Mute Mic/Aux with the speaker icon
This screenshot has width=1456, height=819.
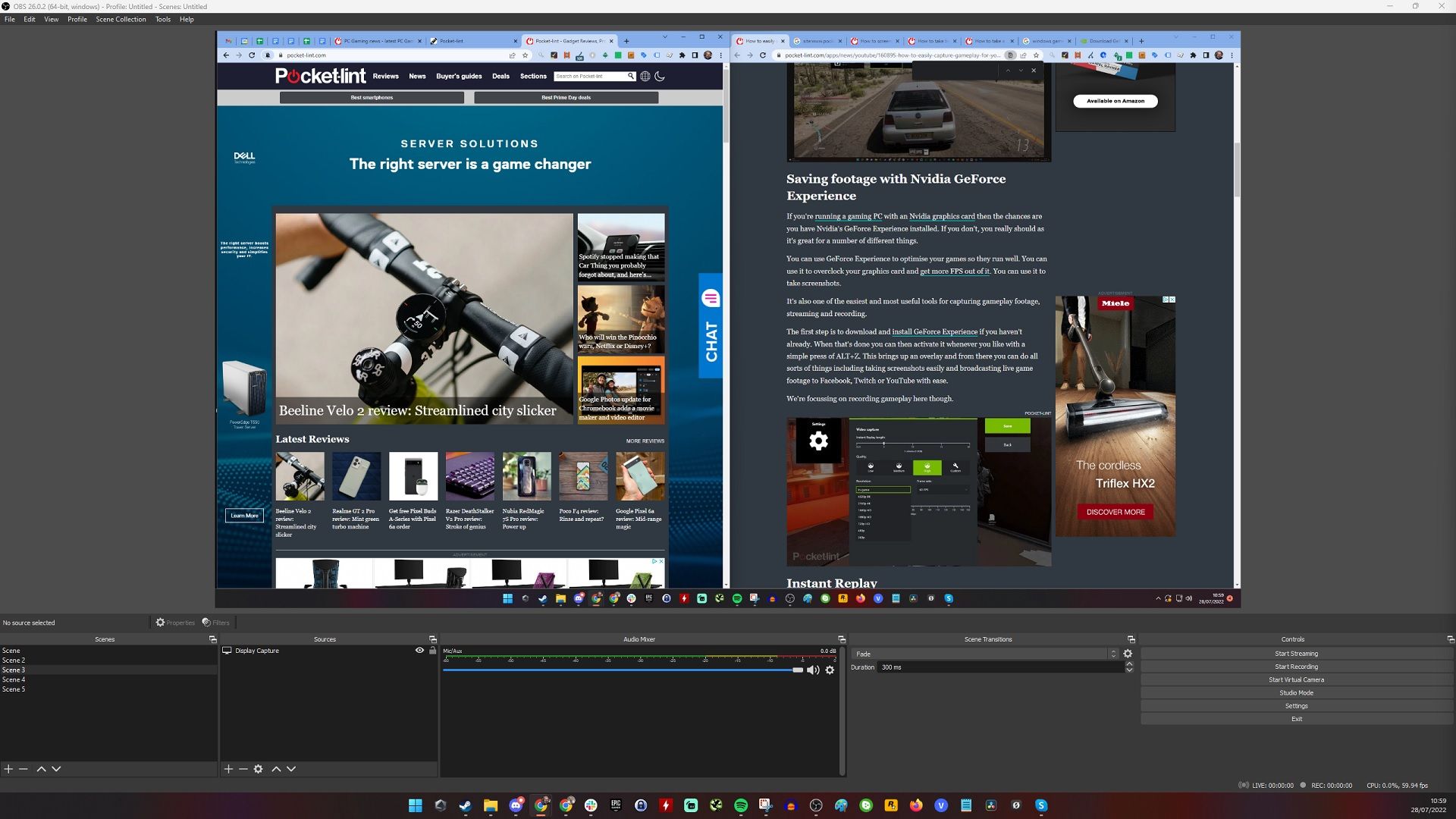(x=813, y=670)
